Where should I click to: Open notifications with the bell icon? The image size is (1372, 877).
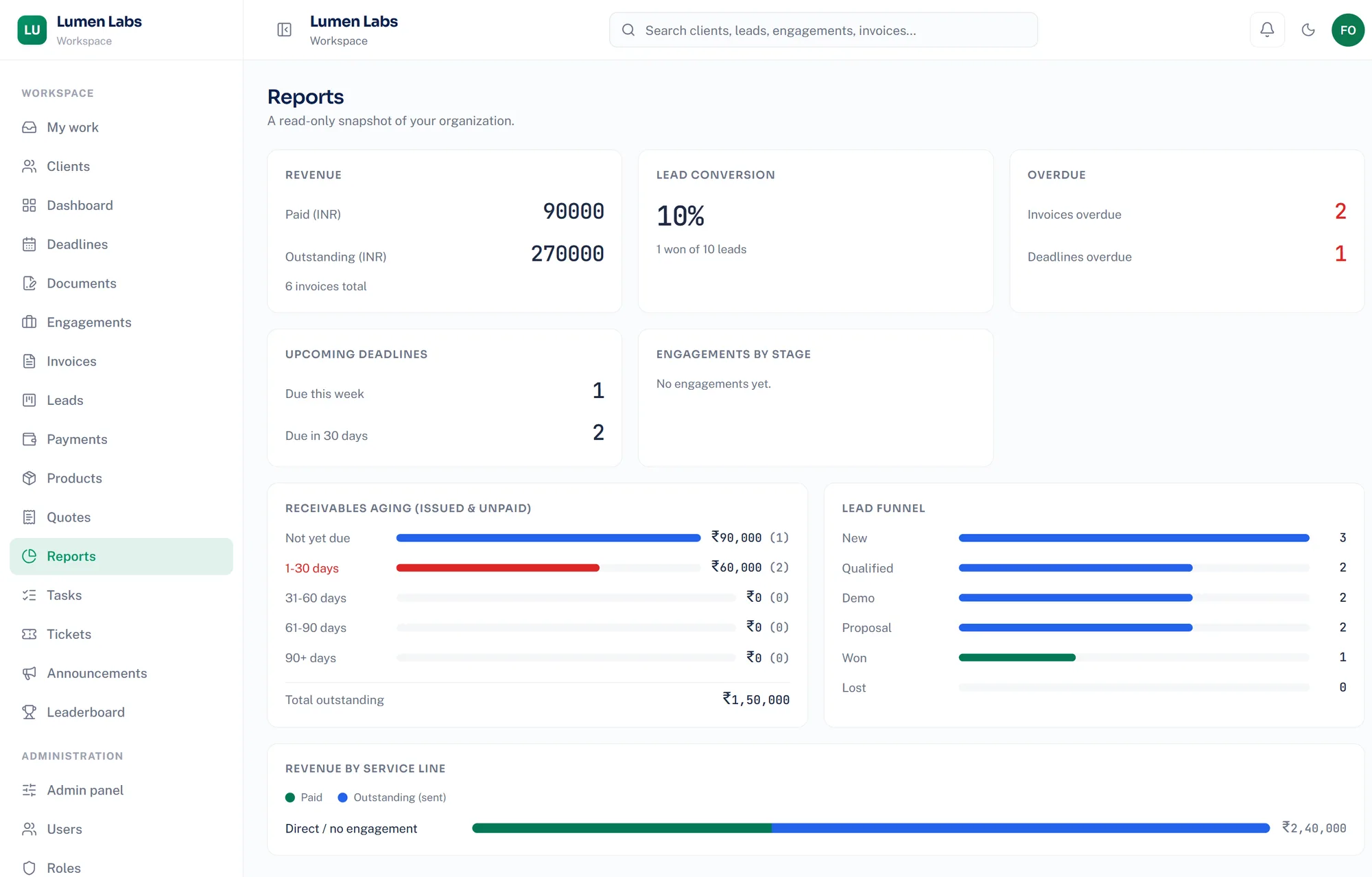tap(1267, 30)
